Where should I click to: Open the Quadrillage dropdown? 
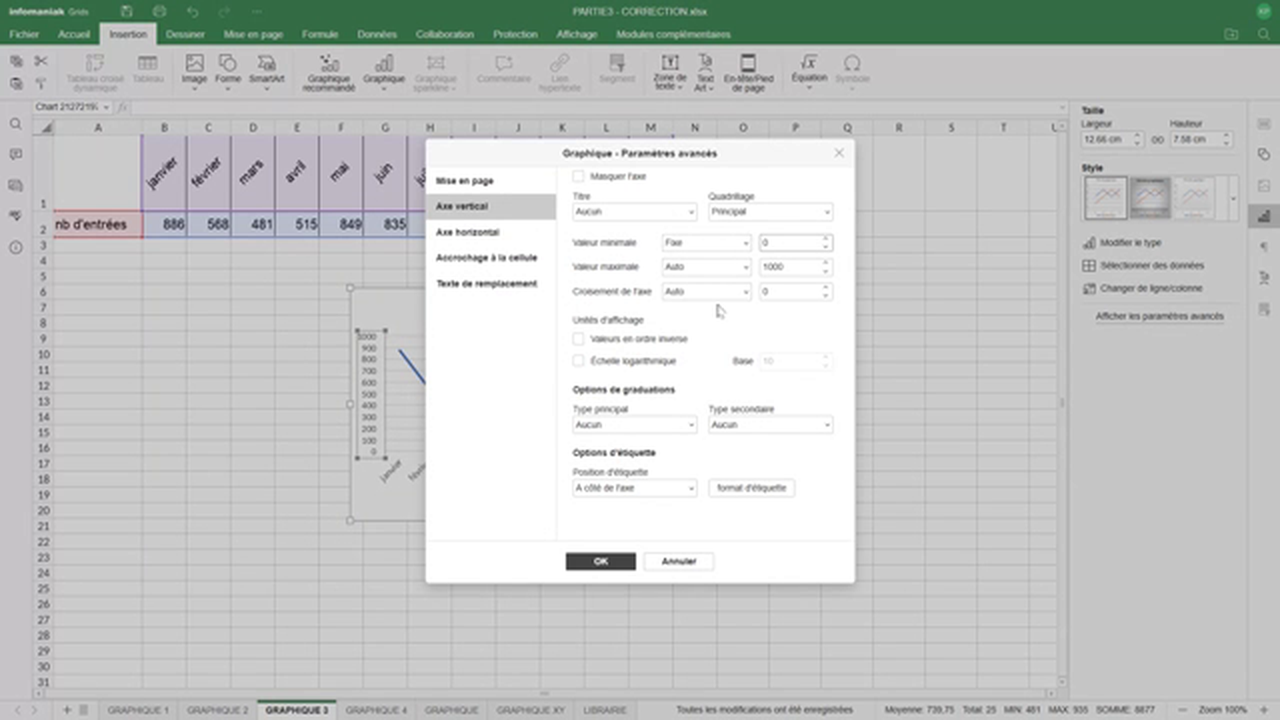(770, 212)
